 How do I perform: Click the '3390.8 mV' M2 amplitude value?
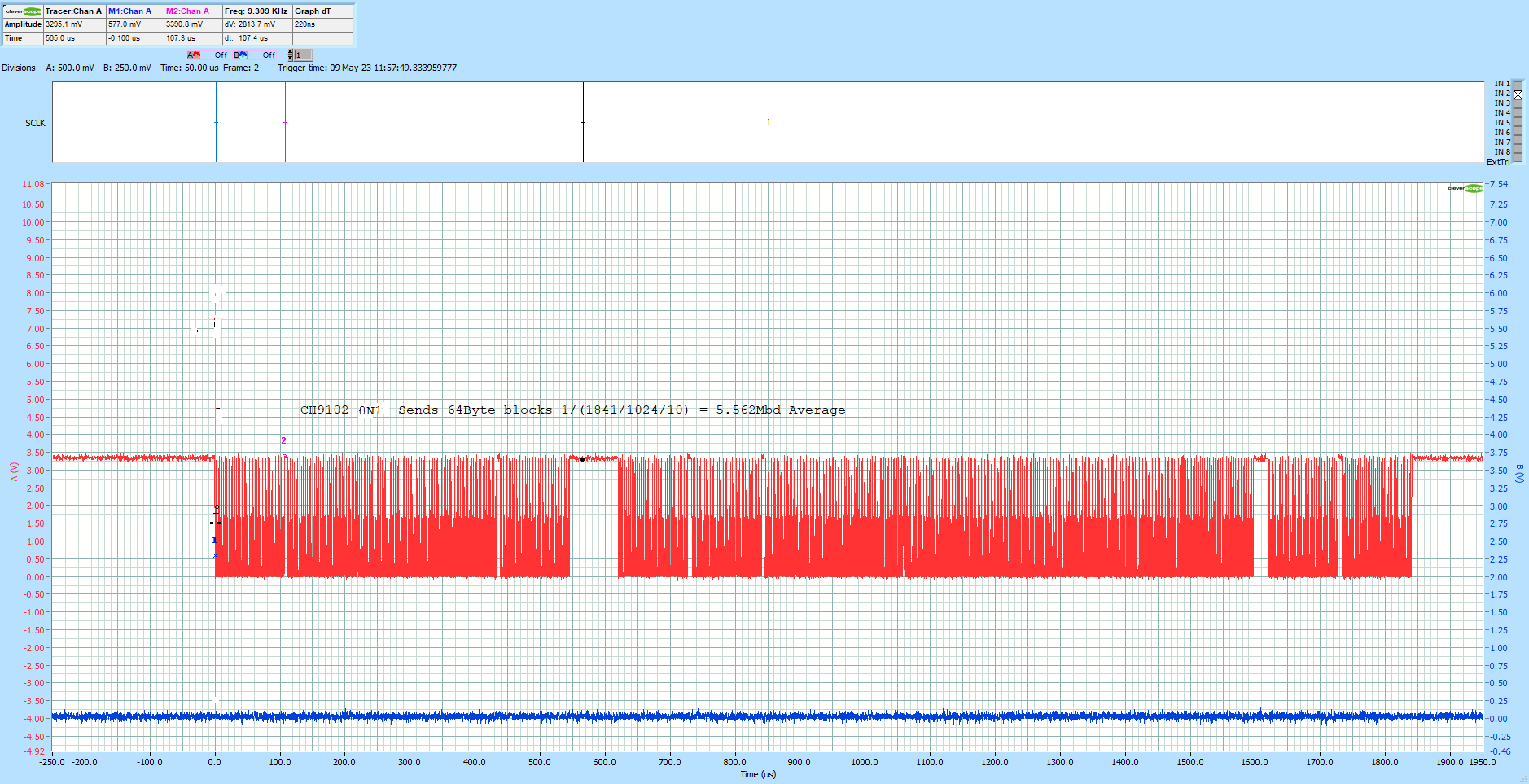click(193, 24)
